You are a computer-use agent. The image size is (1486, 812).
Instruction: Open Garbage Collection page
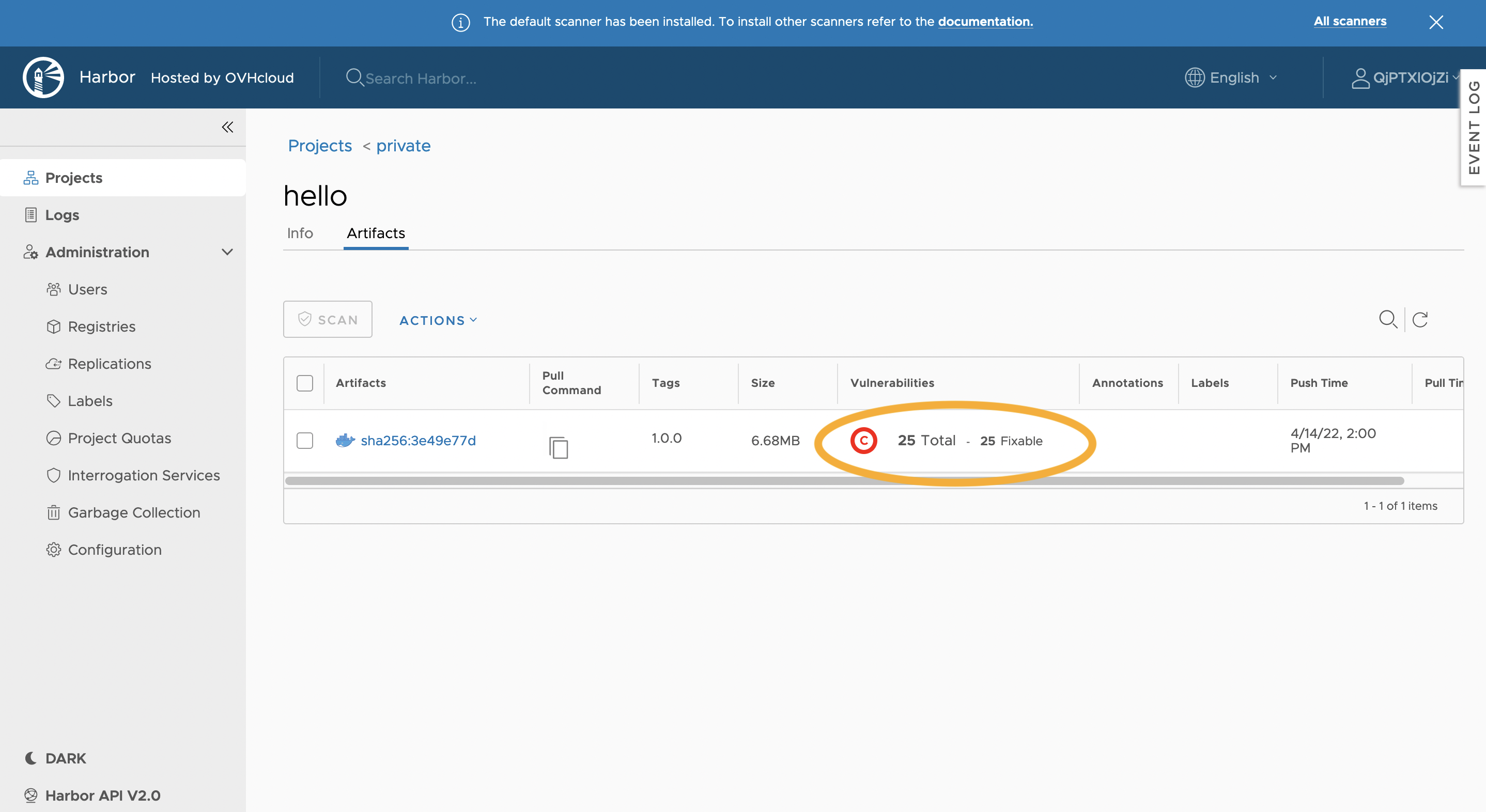134,512
